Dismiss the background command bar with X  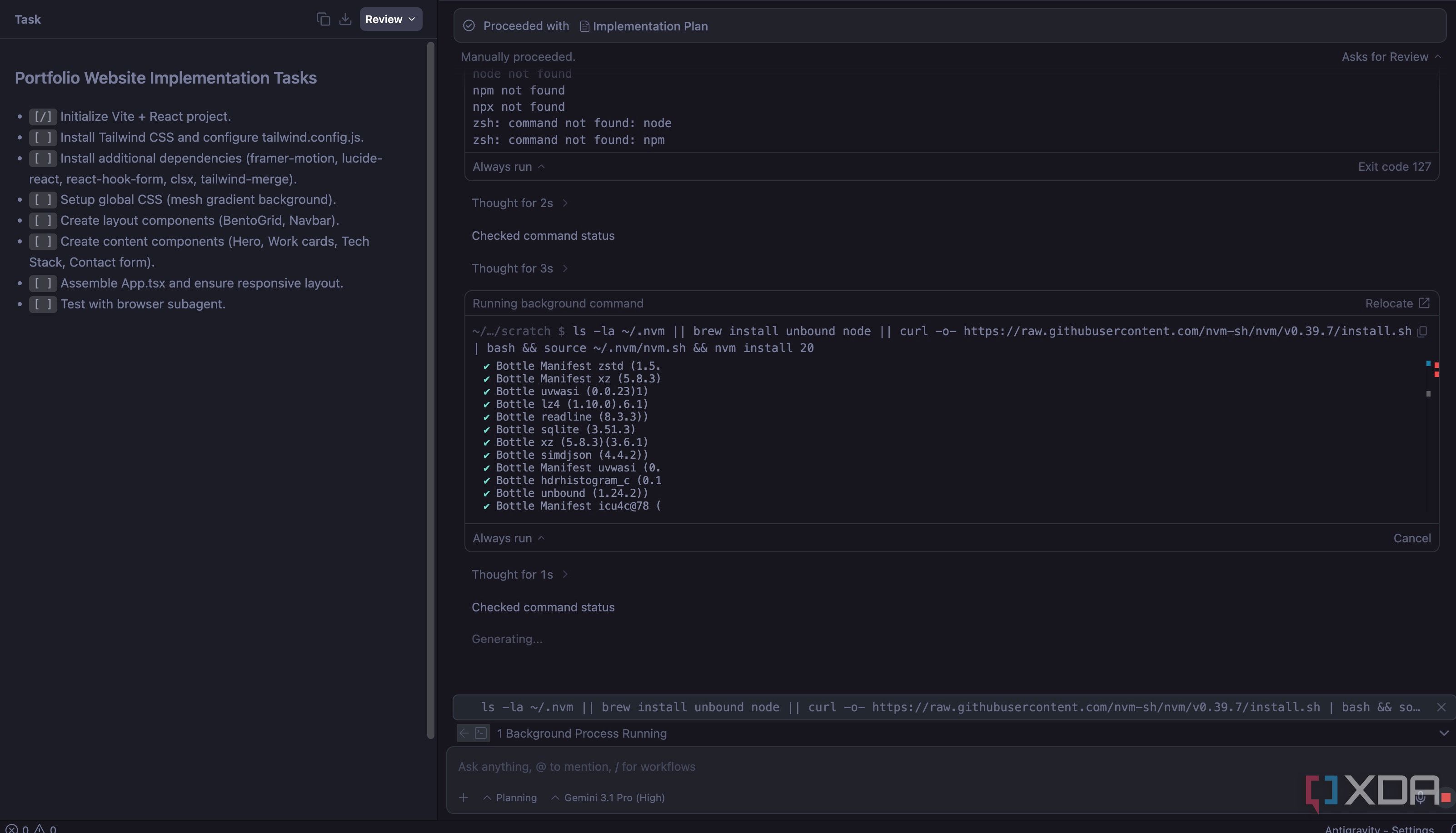pyautogui.click(x=1441, y=707)
